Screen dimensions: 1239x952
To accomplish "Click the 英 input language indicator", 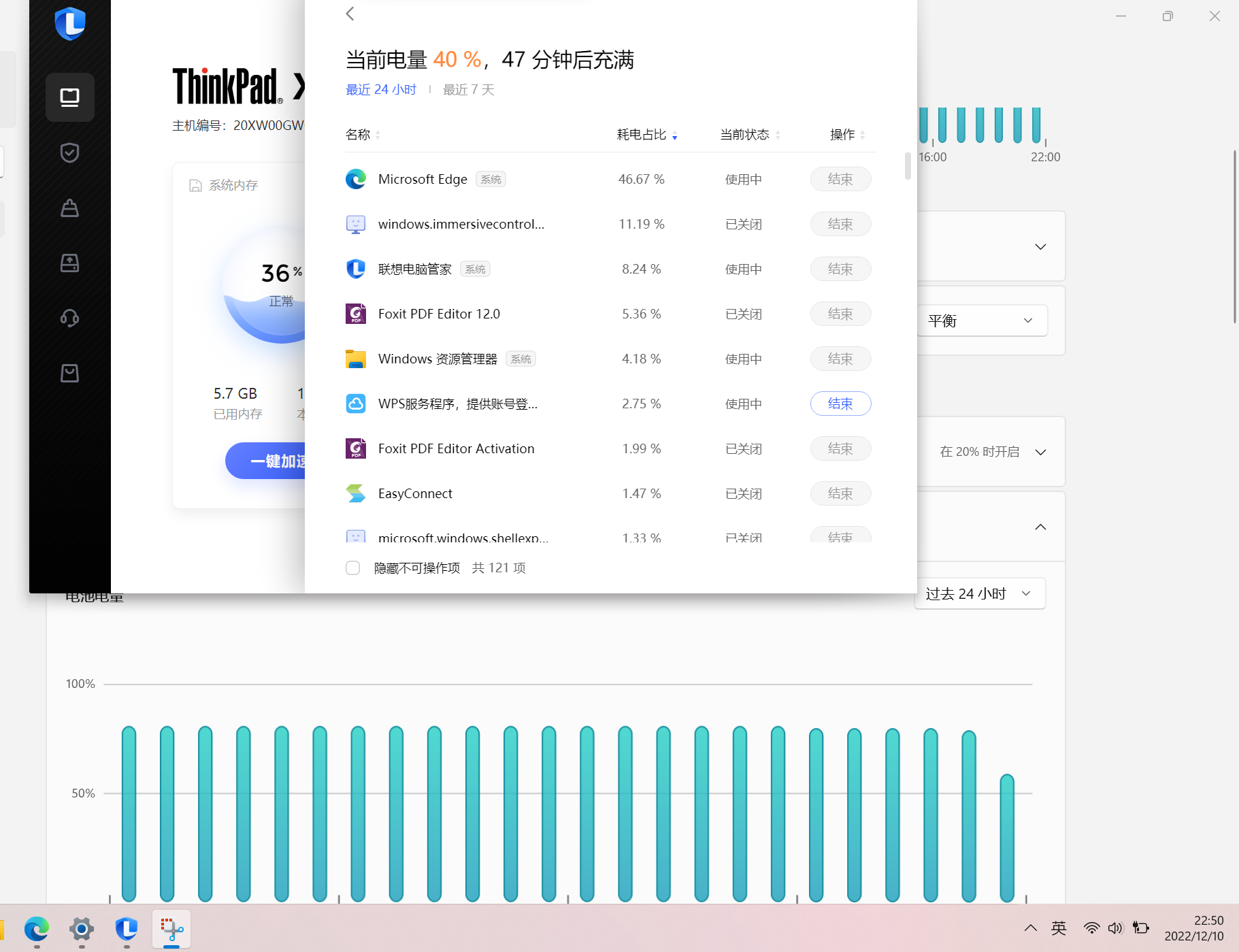I will [1059, 928].
